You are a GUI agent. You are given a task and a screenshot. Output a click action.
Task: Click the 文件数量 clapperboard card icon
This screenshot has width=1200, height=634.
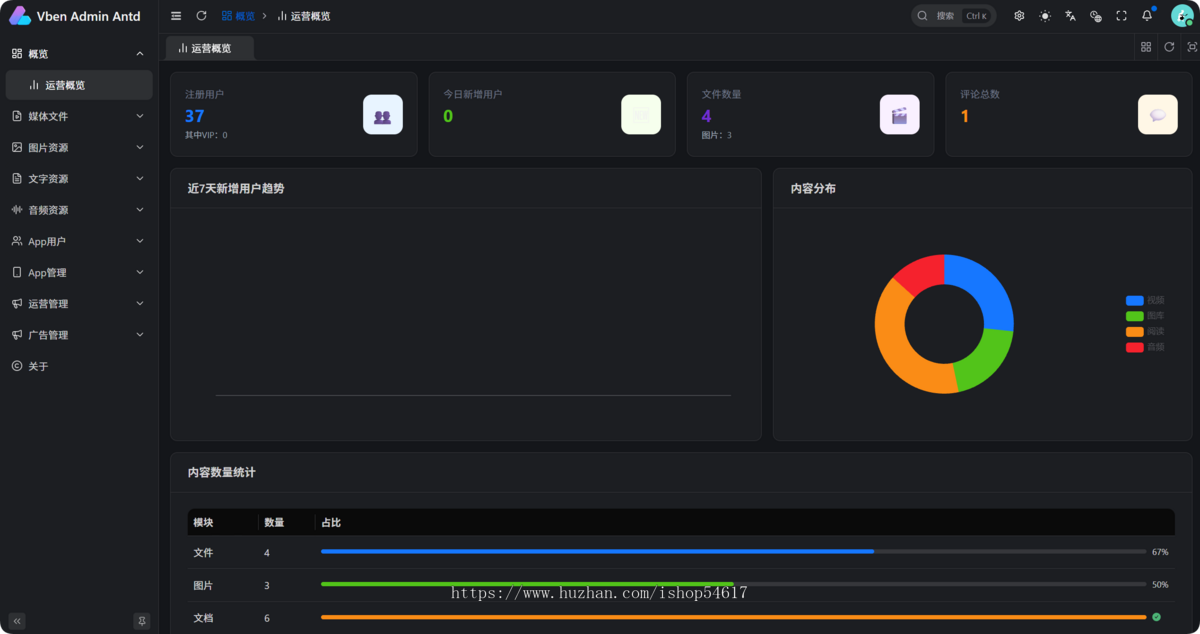pyautogui.click(x=899, y=115)
